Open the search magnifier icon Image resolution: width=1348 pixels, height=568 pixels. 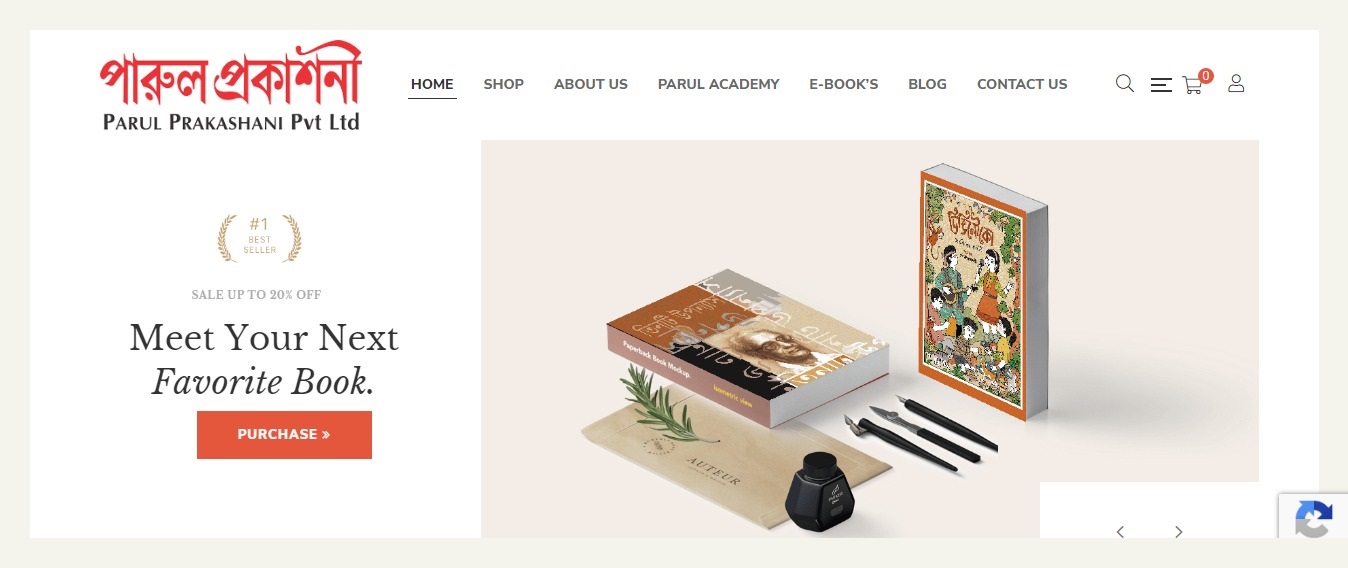(x=1124, y=84)
